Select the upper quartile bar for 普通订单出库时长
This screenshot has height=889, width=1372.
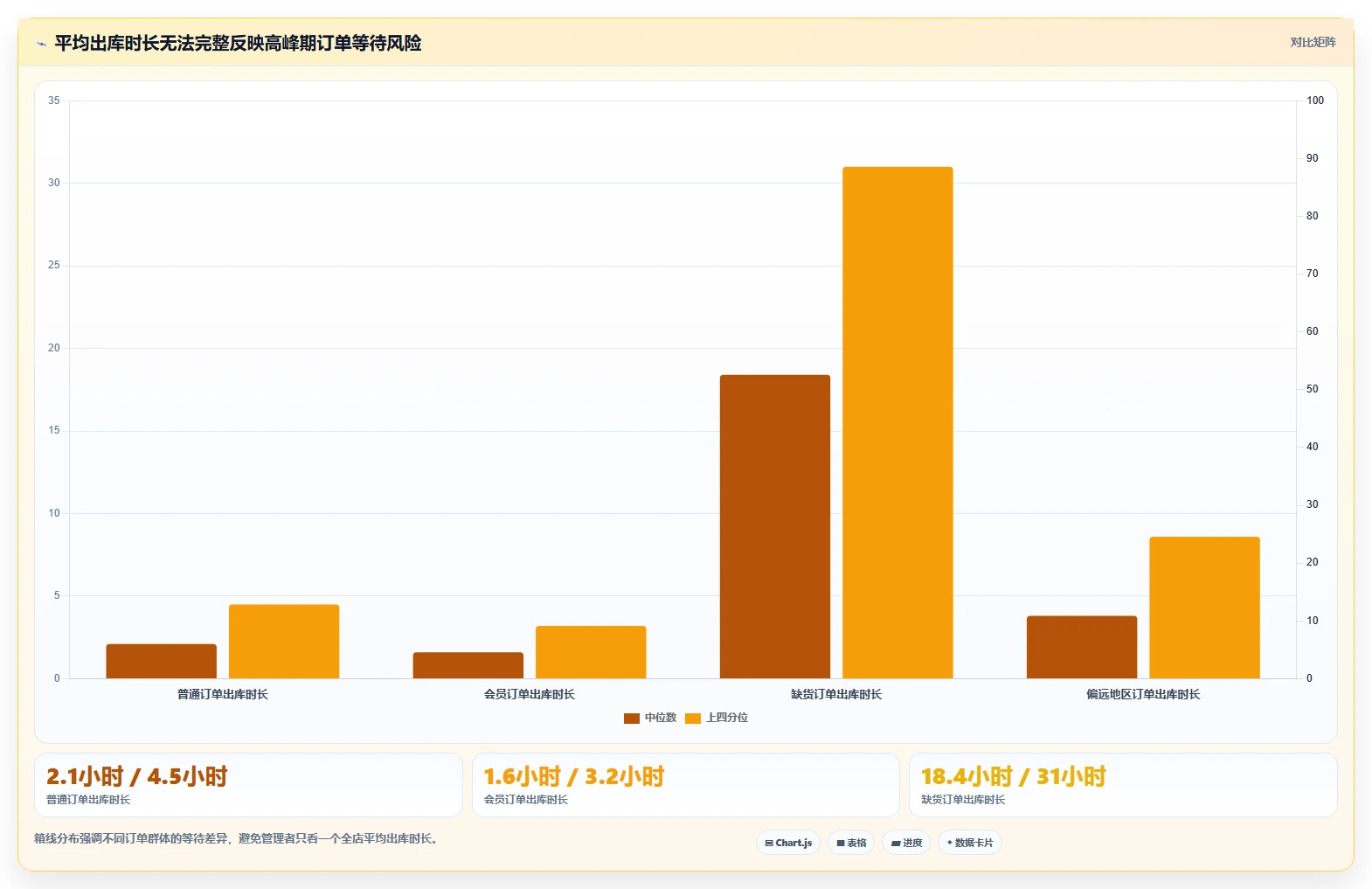coord(284,642)
